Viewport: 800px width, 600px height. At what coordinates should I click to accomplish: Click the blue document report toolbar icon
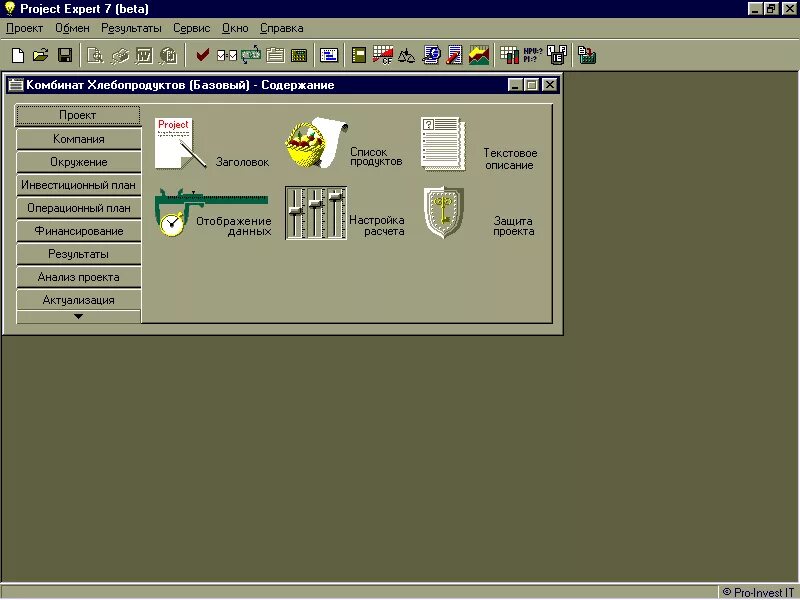click(x=431, y=55)
